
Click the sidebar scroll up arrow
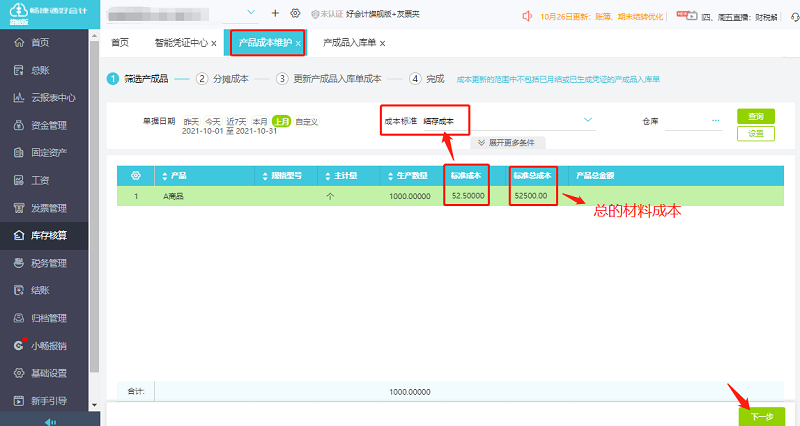94,36
